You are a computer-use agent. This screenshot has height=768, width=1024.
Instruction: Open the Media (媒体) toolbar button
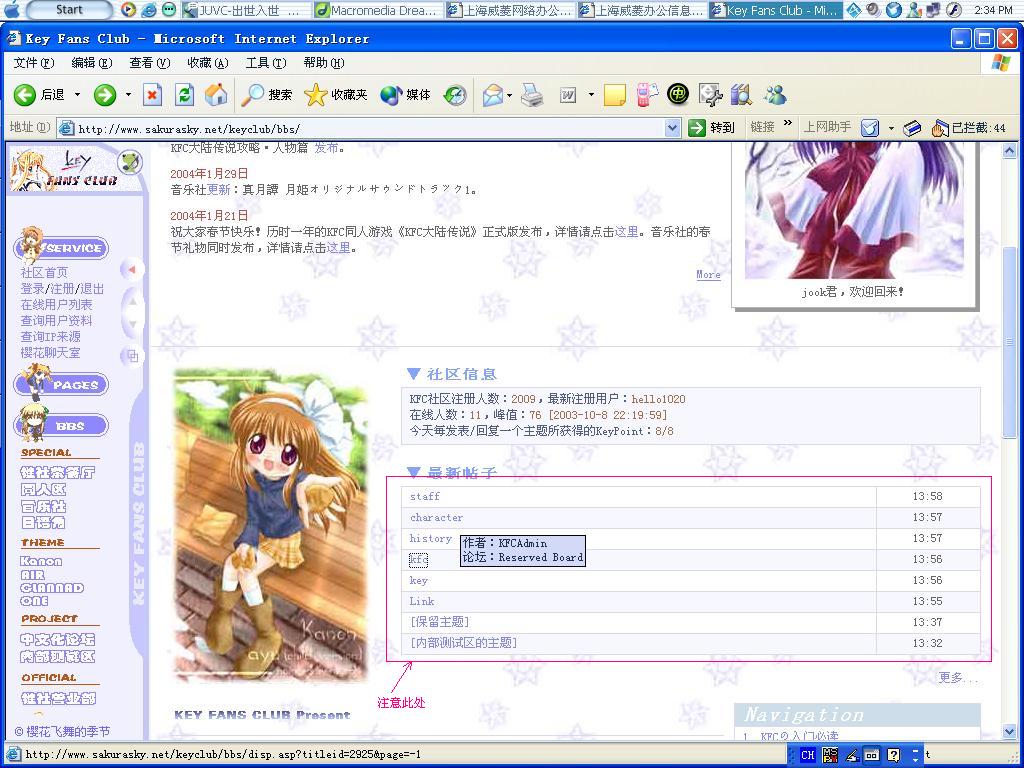(405, 95)
